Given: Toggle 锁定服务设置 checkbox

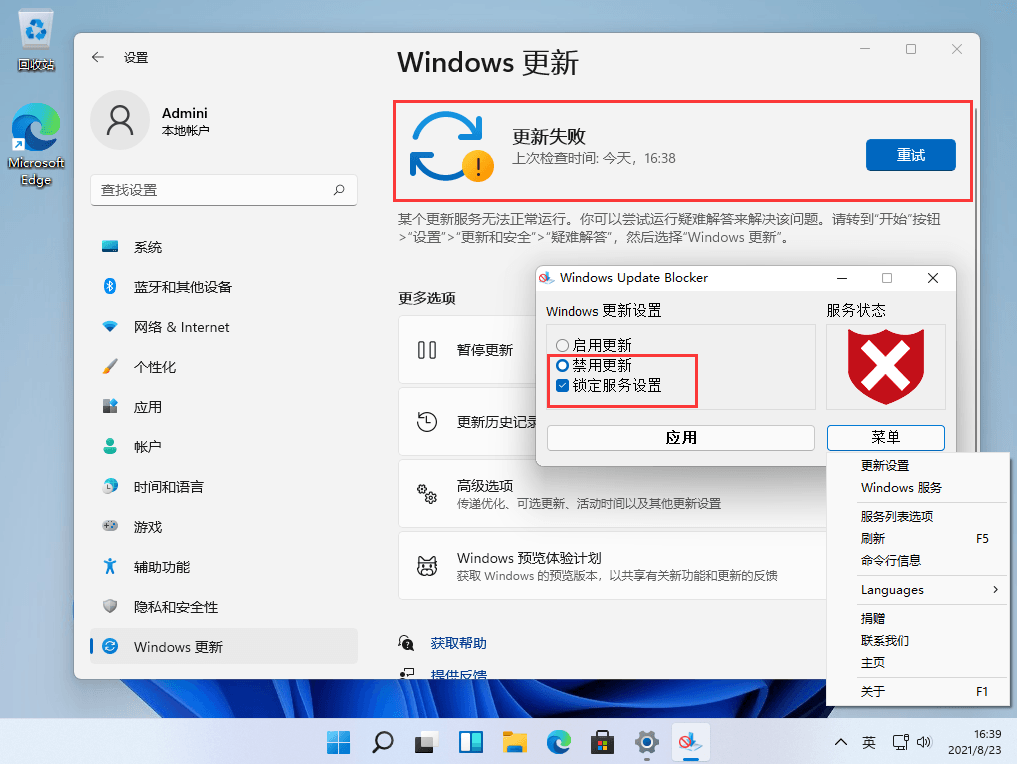Looking at the screenshot, I should pos(562,386).
